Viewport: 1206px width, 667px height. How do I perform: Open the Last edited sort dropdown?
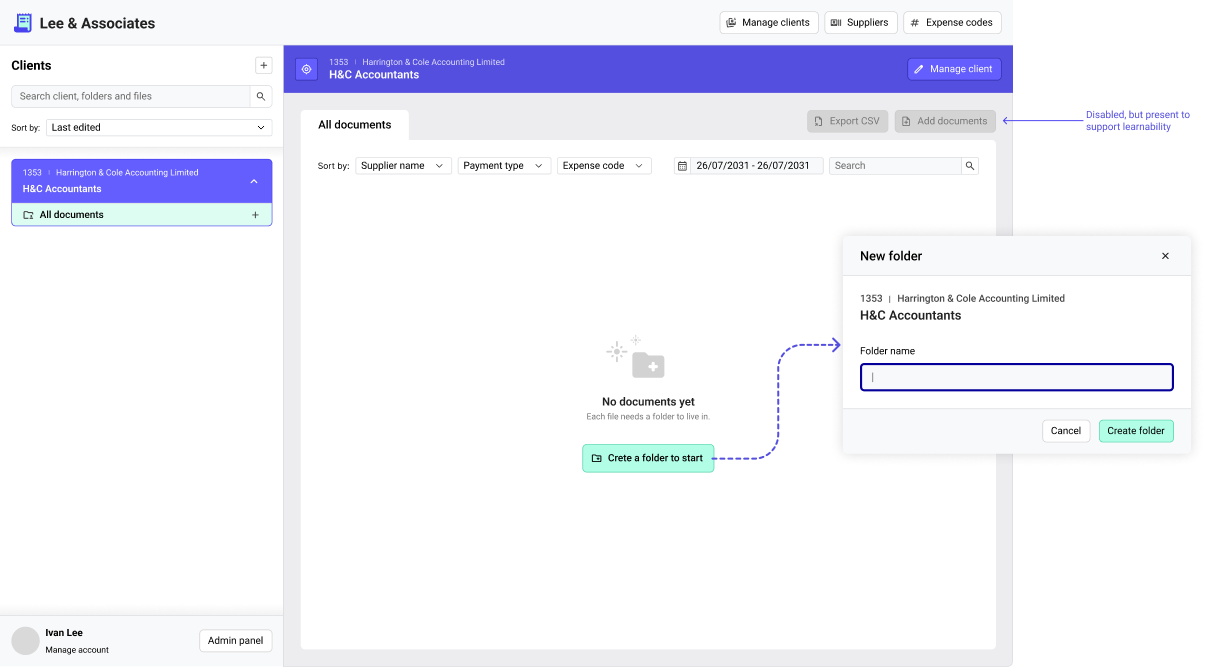click(159, 128)
